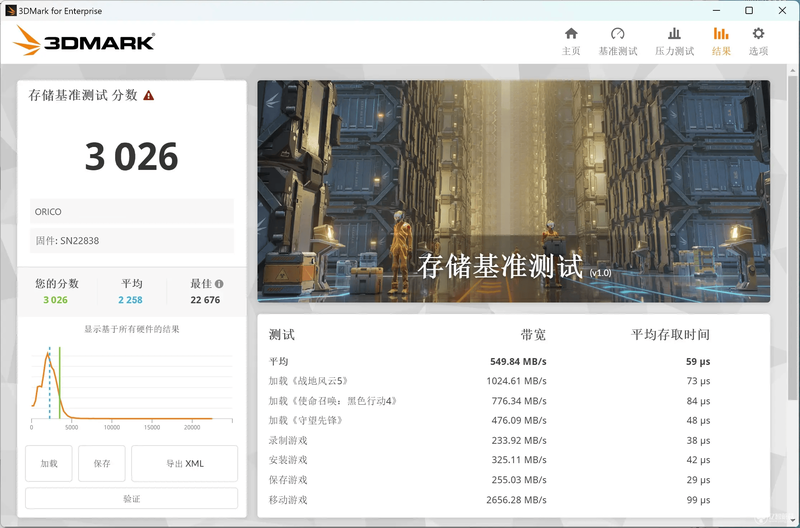This screenshot has height=528, width=800.
Task: Click the 1024.61 MB/s bandwidth value
Action: [516, 381]
